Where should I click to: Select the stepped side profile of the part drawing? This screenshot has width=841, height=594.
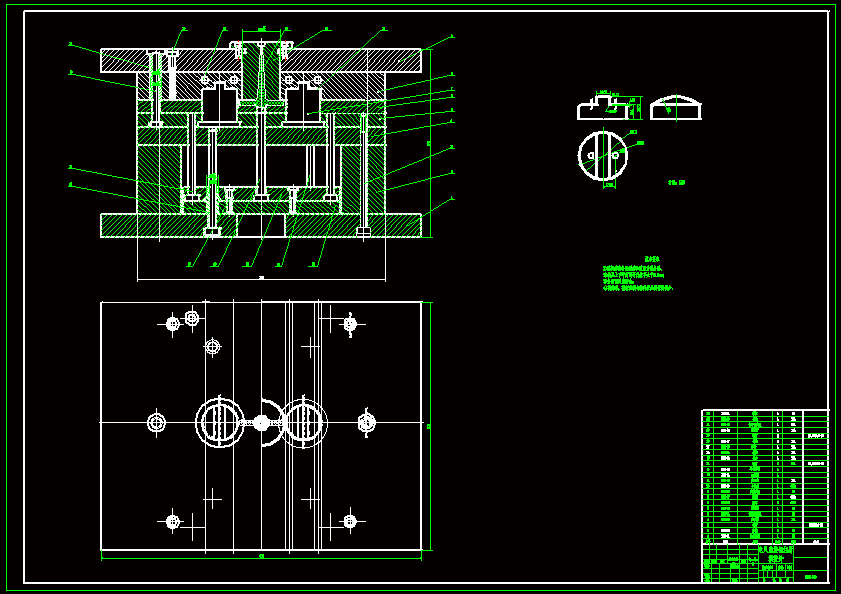[x=603, y=108]
